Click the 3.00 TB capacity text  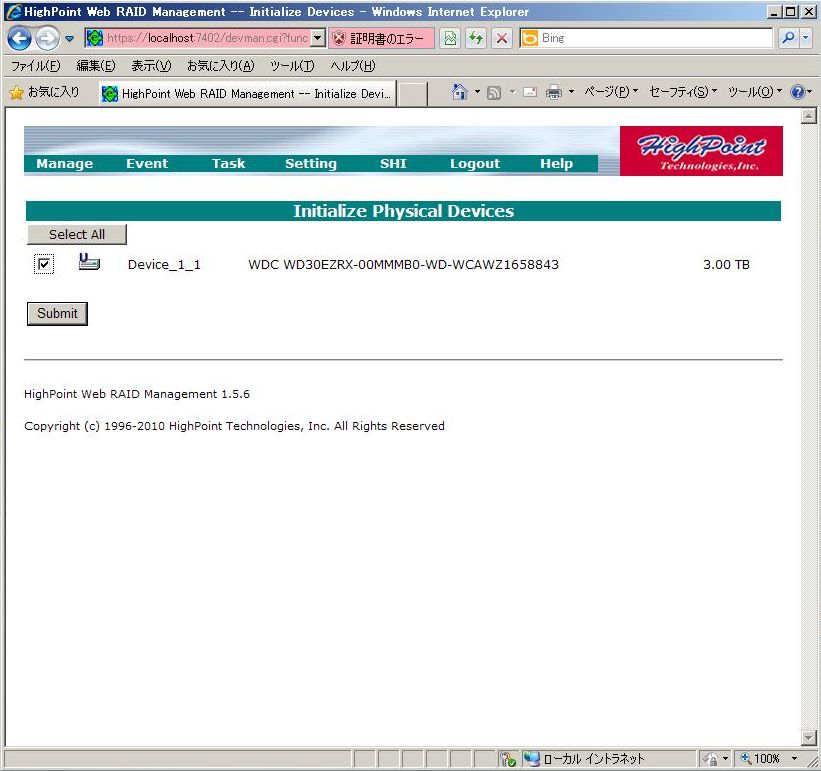click(726, 264)
